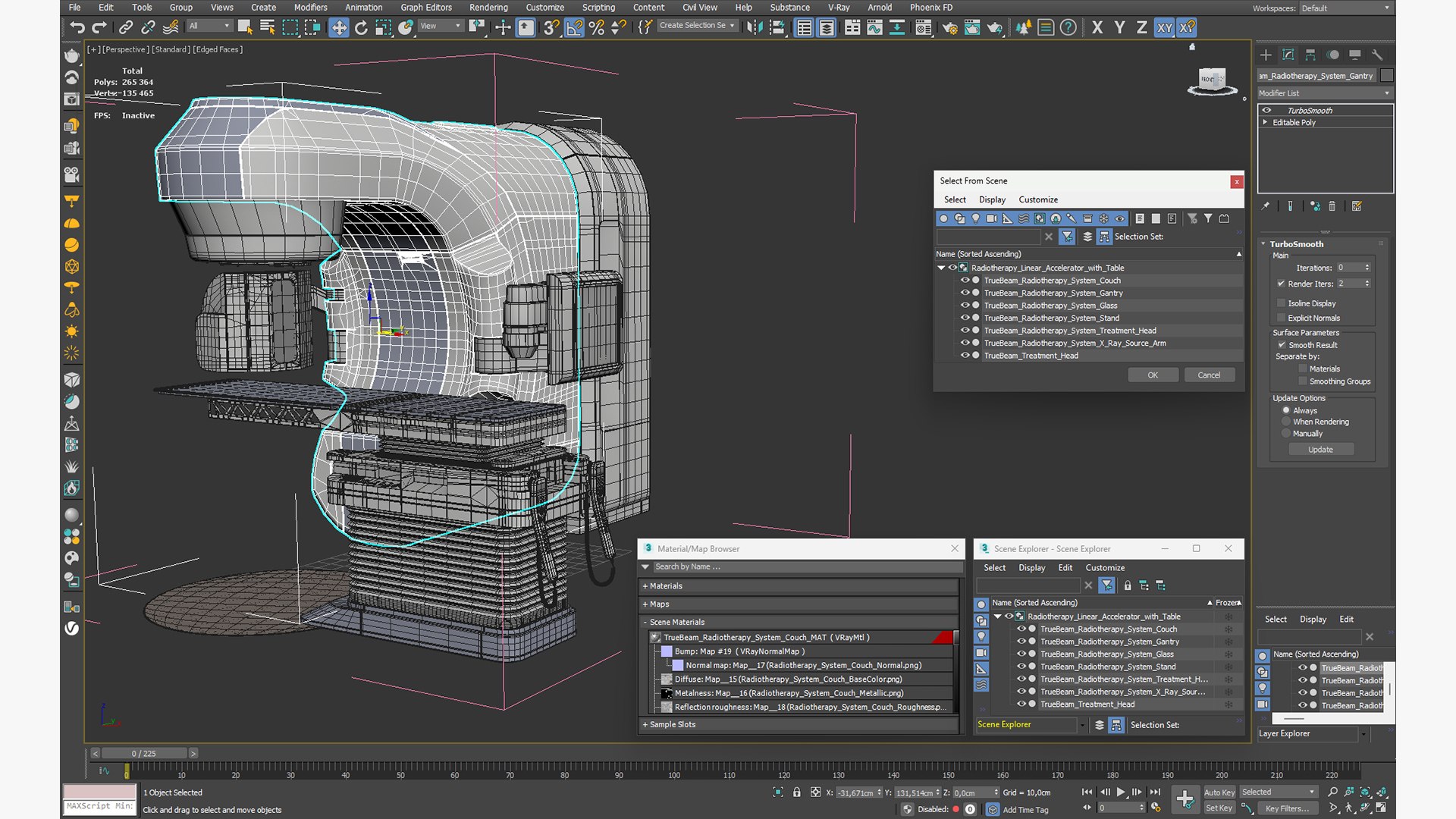Open Workspaces Default dropdown
The width and height of the screenshot is (1456, 819).
(1346, 8)
